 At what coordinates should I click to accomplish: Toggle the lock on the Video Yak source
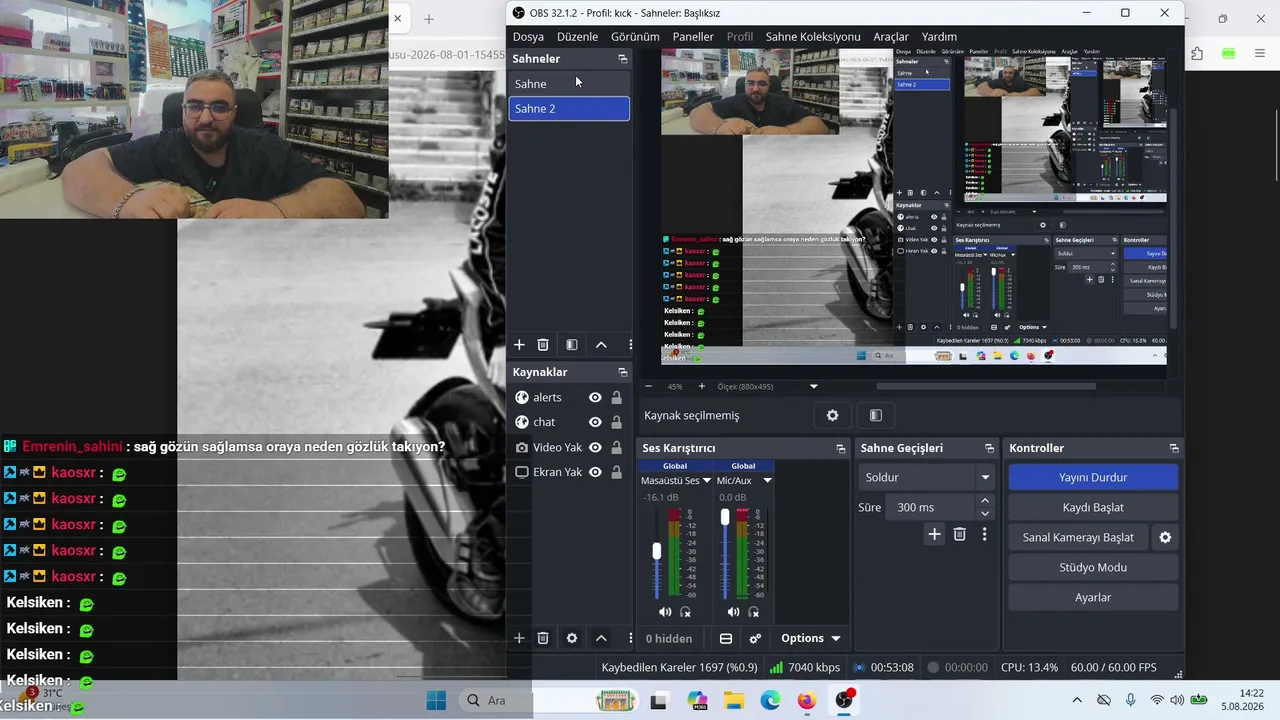tap(617, 447)
